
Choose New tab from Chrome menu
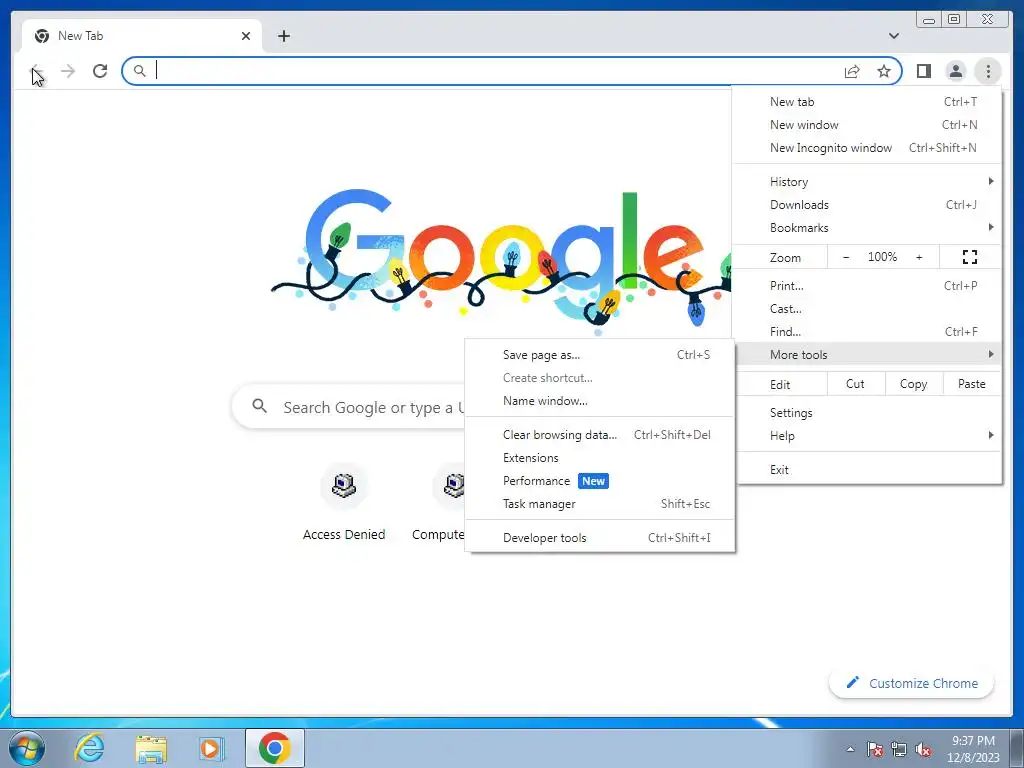(867, 101)
